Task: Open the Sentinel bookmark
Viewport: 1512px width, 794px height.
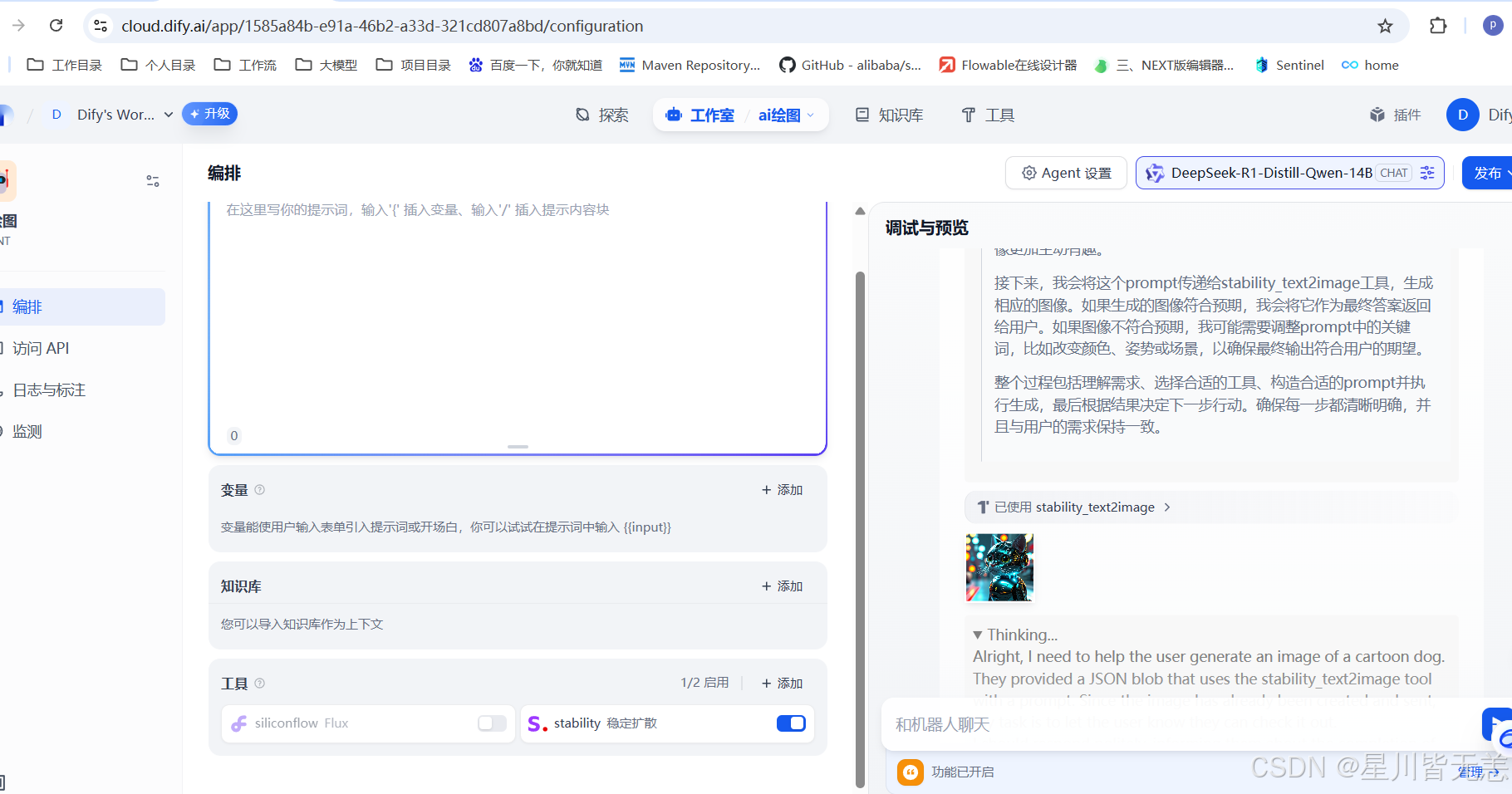Action: click(1289, 65)
